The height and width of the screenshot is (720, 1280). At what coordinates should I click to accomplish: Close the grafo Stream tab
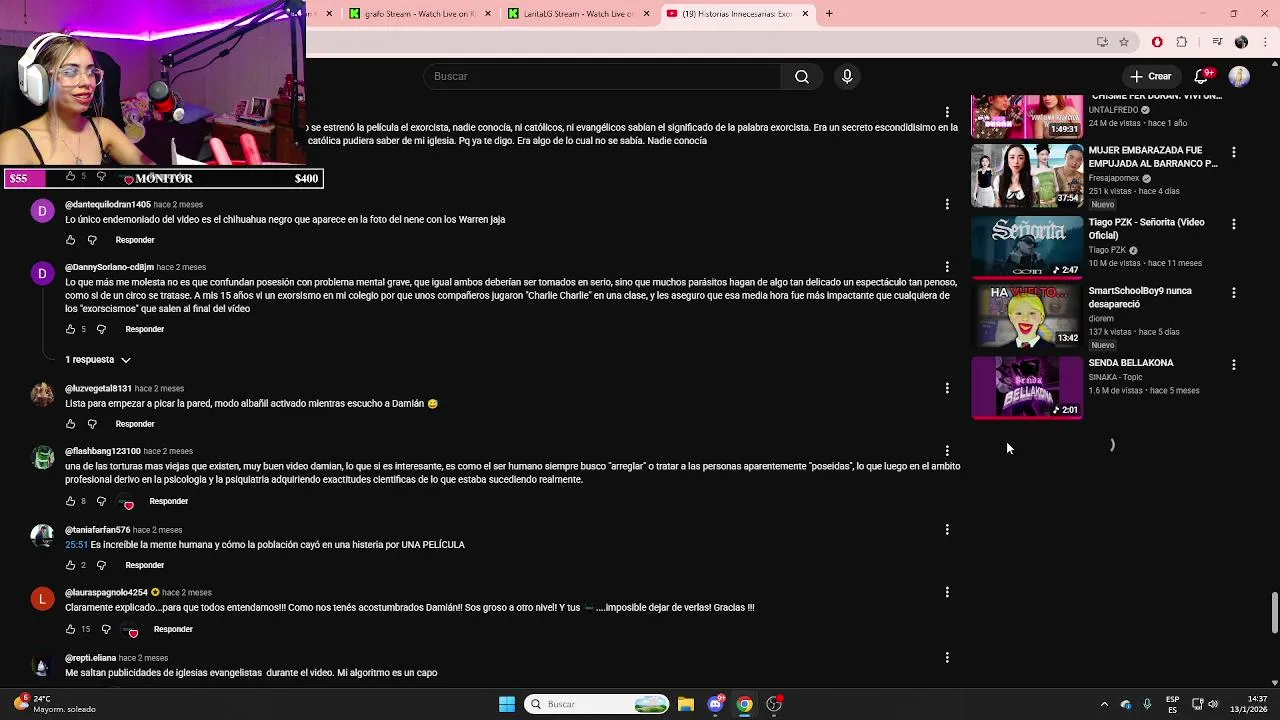(x=488, y=13)
